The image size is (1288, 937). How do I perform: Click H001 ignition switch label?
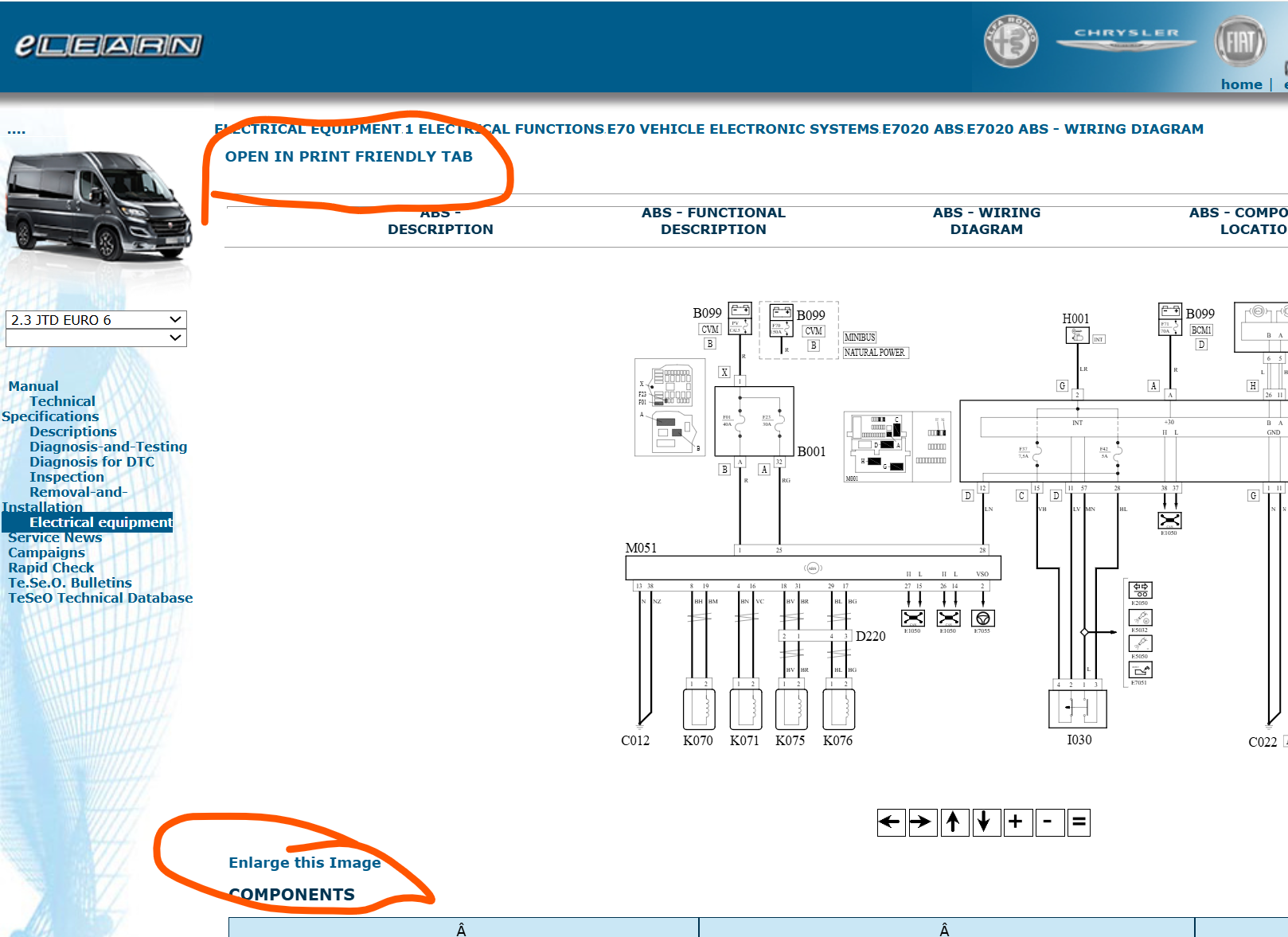point(1075,318)
